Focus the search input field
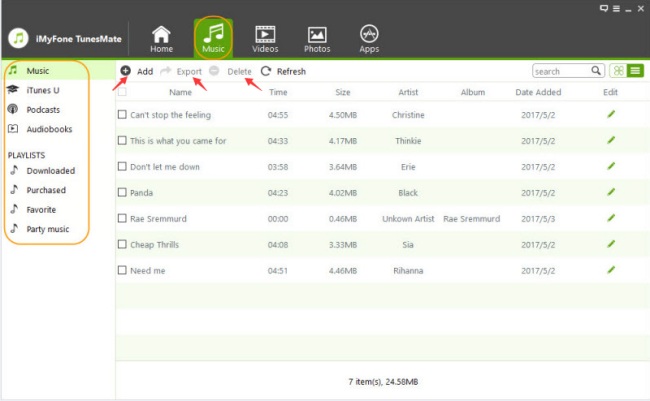This screenshot has width=650, height=401. click(x=562, y=71)
